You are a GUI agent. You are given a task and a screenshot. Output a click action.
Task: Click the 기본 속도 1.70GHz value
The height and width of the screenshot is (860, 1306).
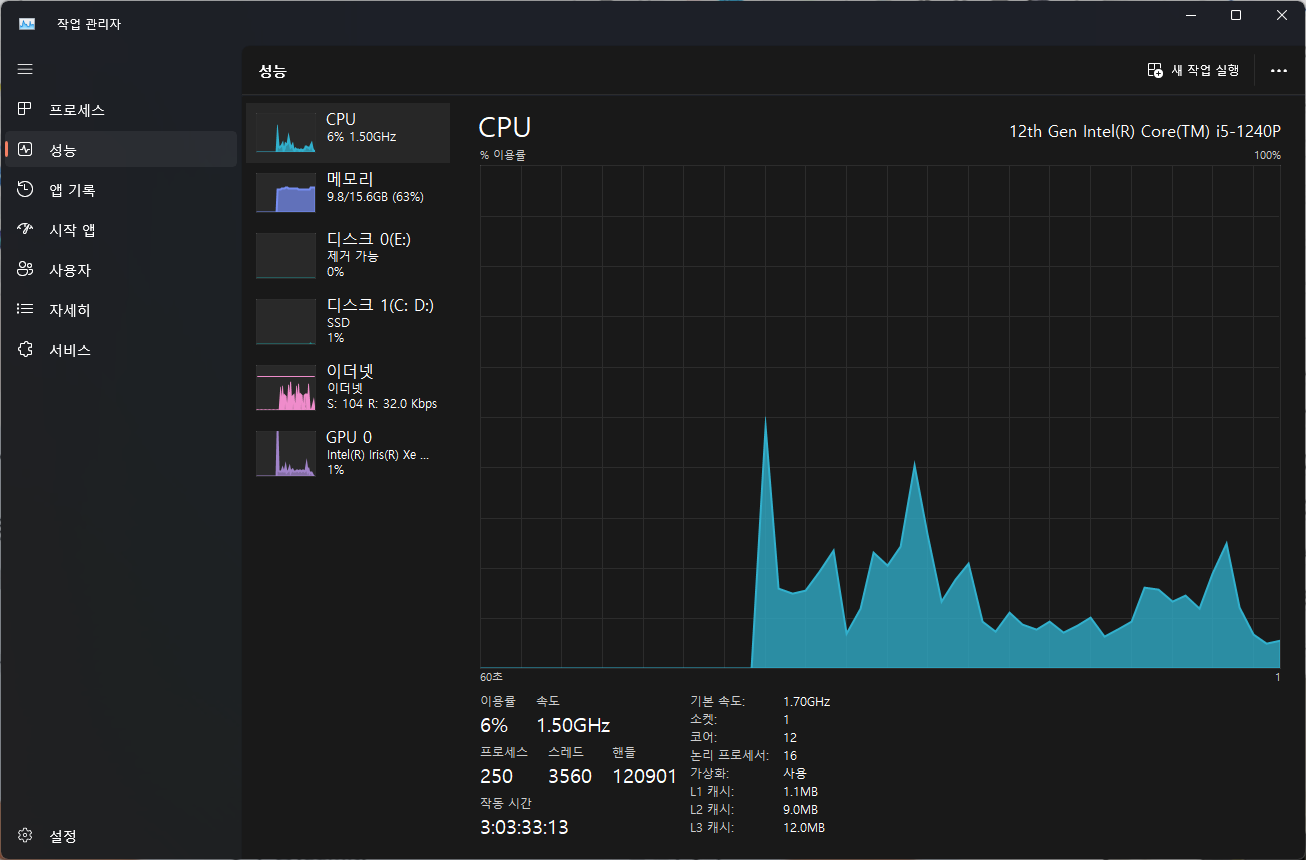(x=806, y=701)
